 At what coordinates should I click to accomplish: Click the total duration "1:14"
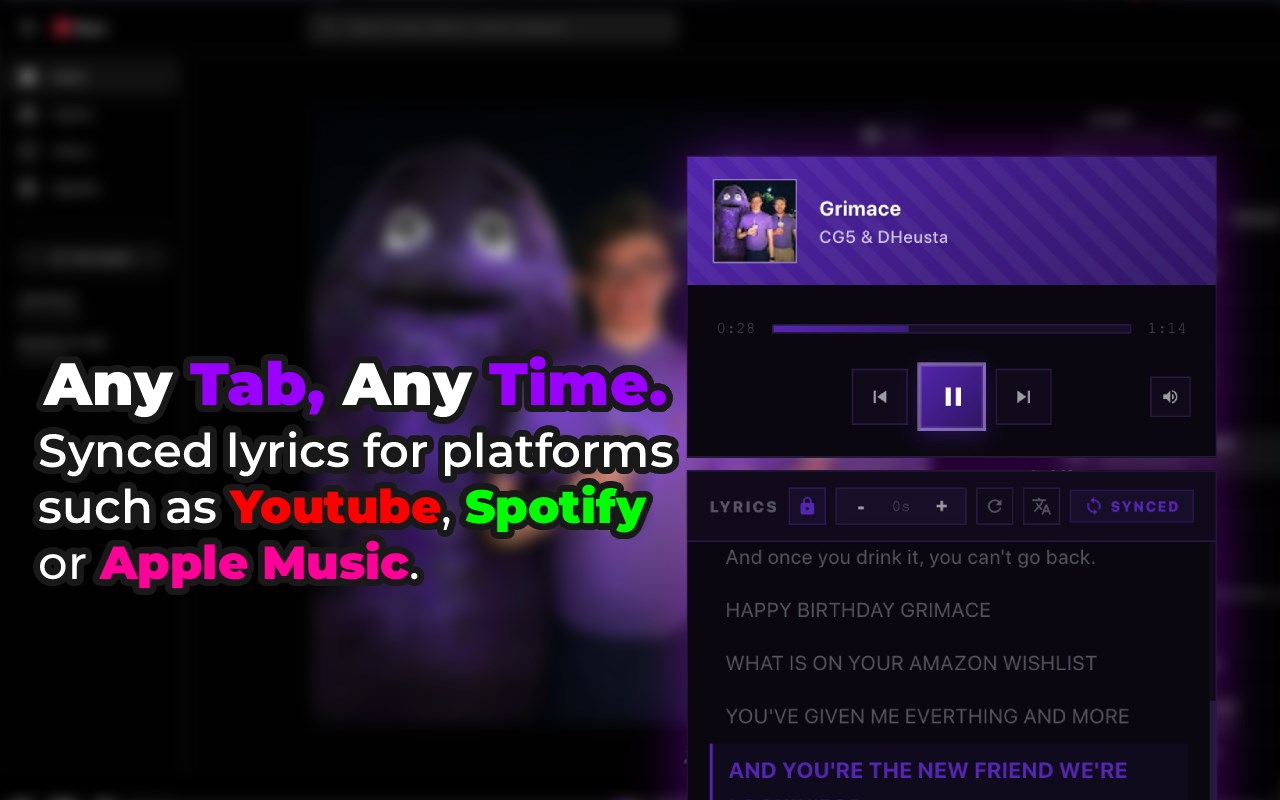[x=1167, y=328]
